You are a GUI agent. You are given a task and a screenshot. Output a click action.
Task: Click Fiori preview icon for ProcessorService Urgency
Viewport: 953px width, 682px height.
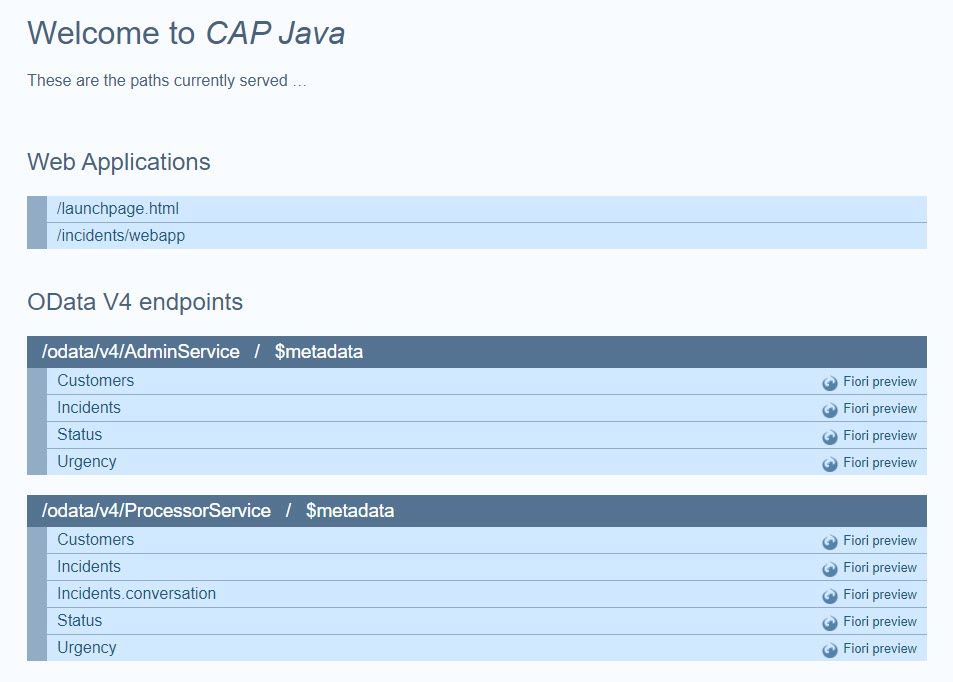(830, 650)
